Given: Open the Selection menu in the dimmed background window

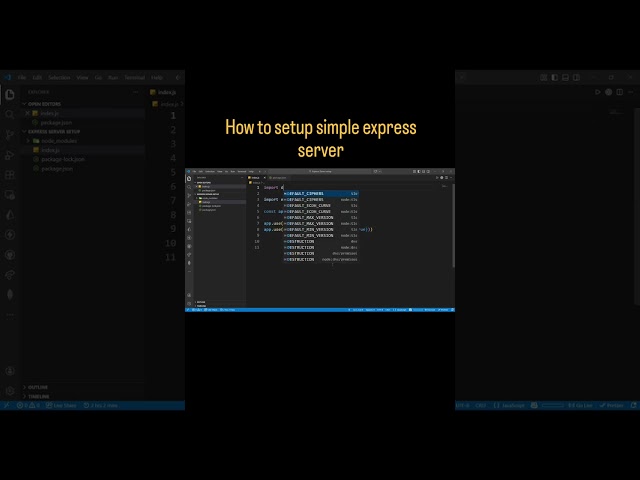Looking at the screenshot, I should point(59,77).
